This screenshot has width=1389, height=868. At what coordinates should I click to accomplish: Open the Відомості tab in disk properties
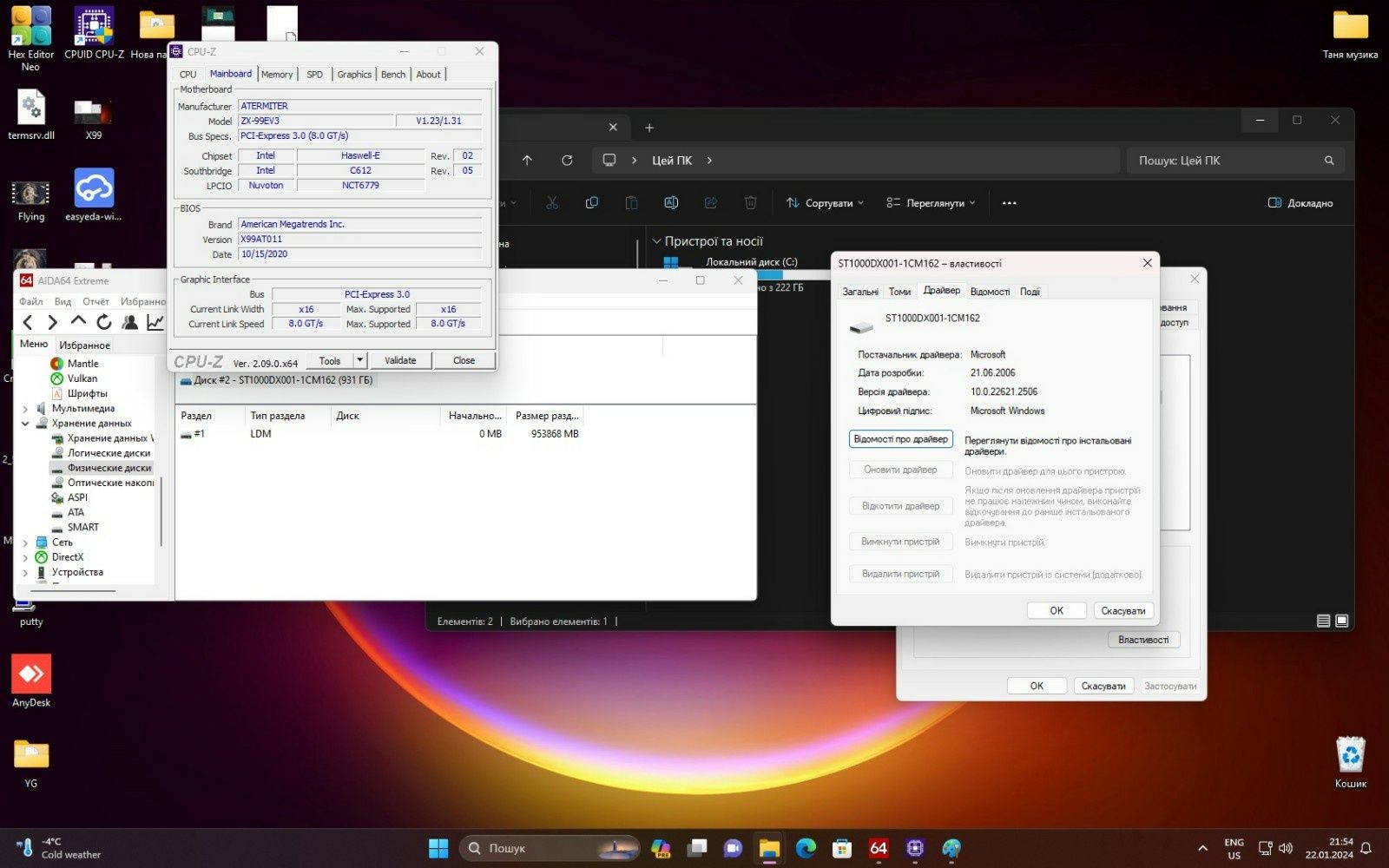coord(990,292)
